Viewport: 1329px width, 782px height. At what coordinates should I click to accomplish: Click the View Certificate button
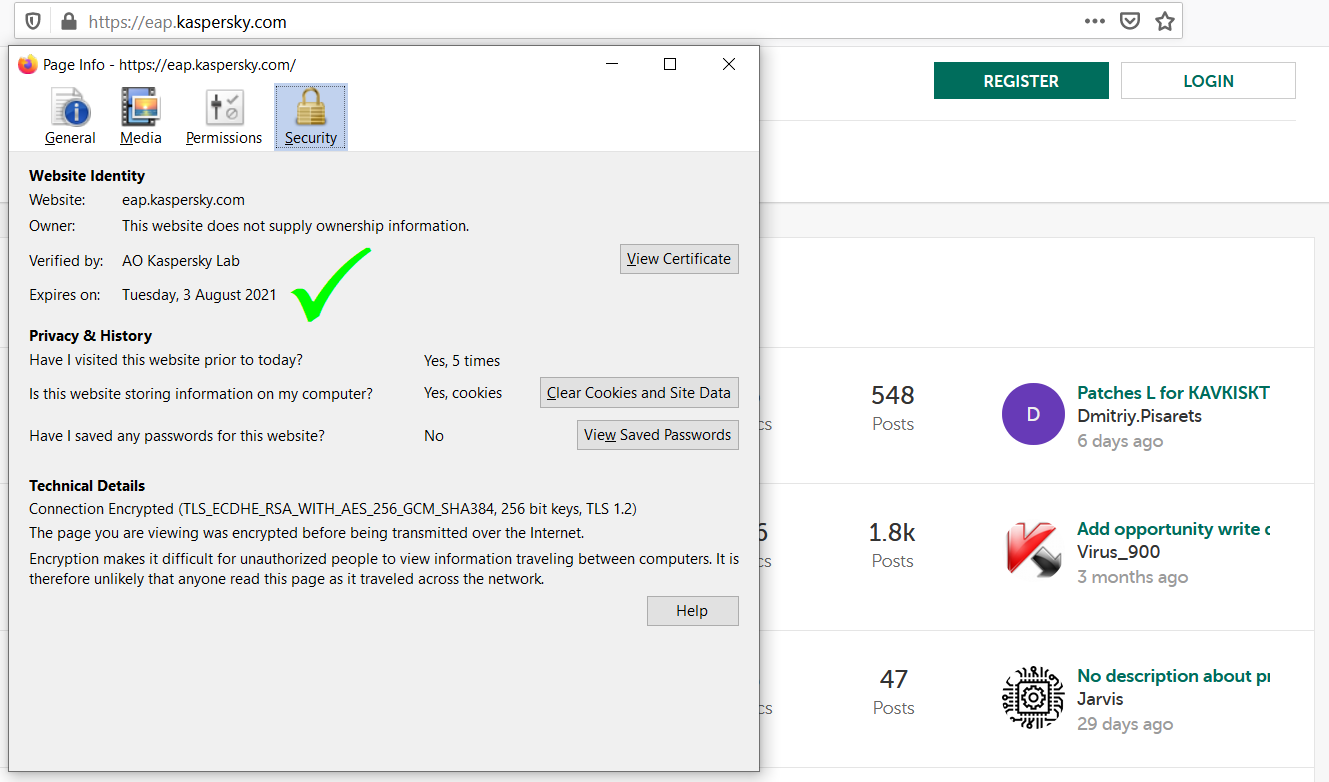(679, 258)
